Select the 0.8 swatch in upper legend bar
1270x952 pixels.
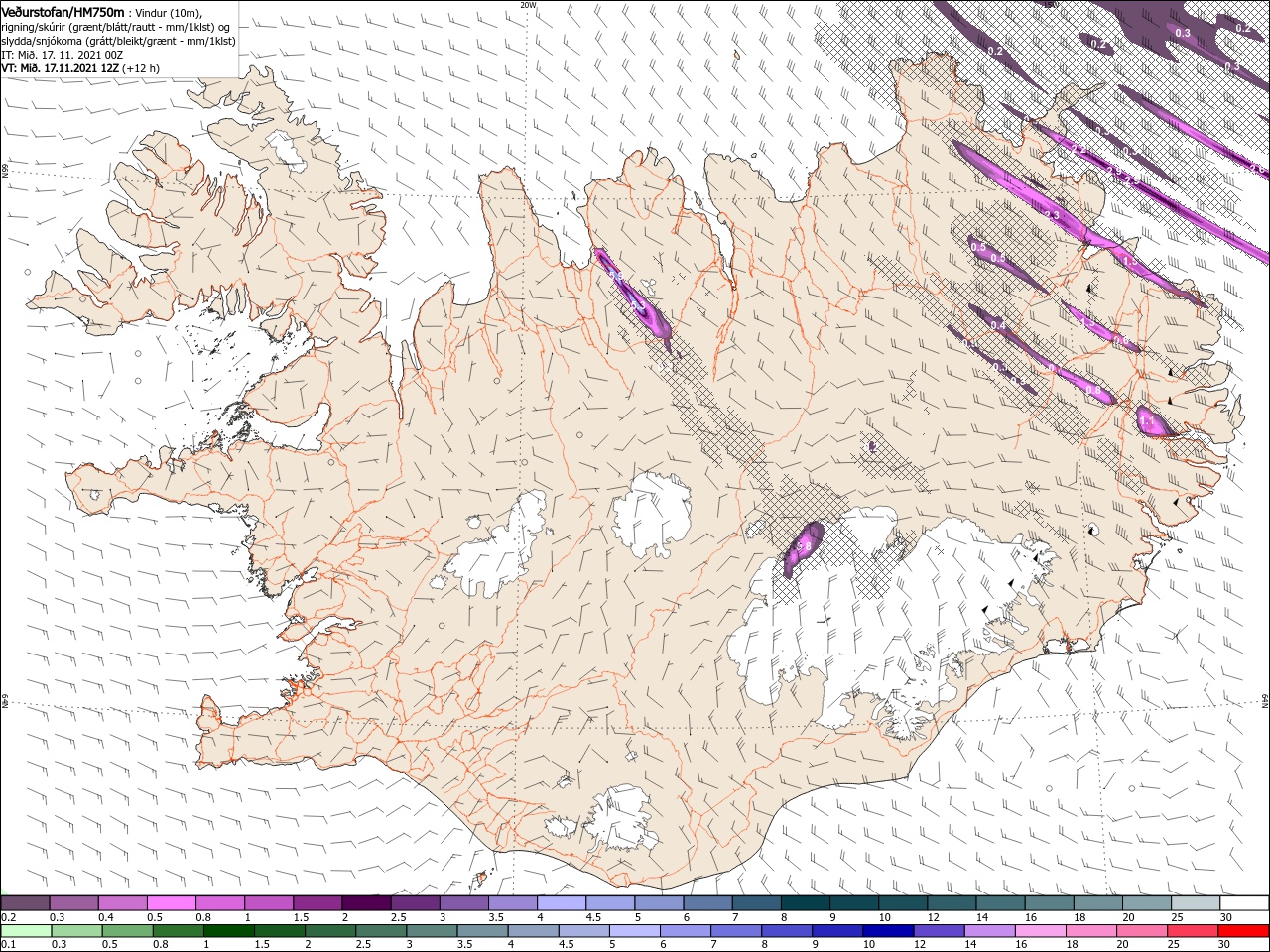[x=219, y=903]
